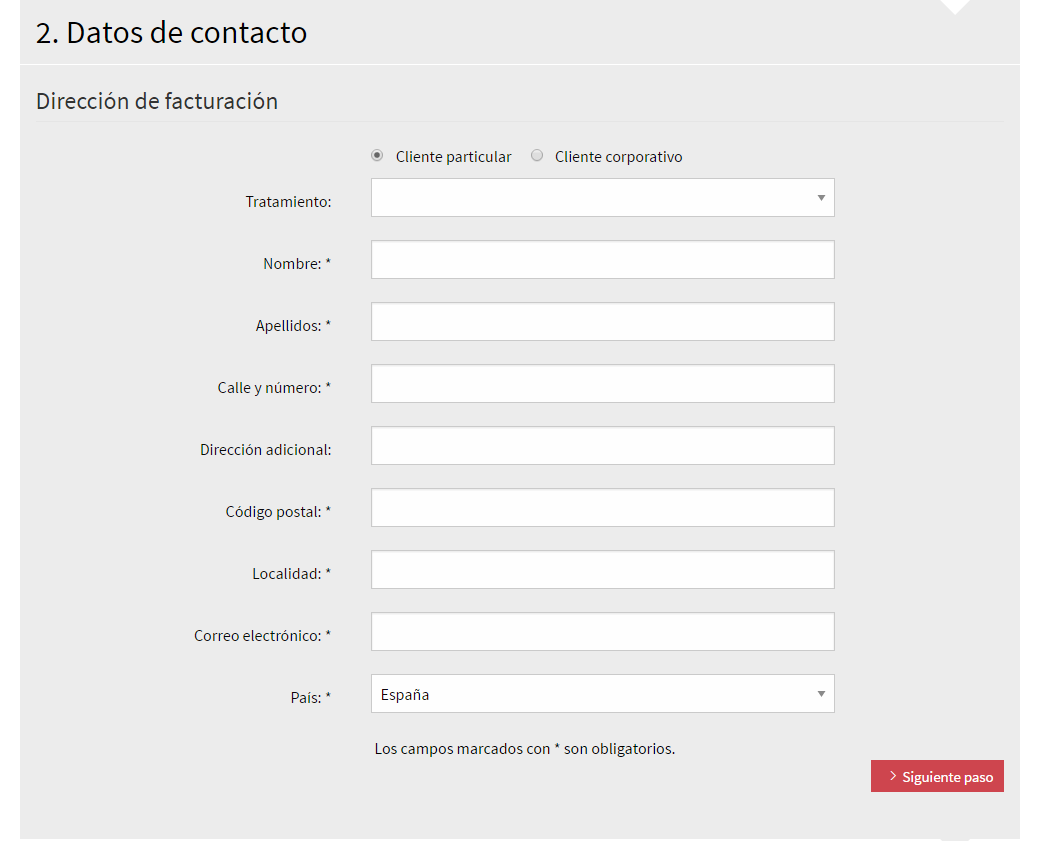Select the Cliente particular radio button

pyautogui.click(x=377, y=156)
